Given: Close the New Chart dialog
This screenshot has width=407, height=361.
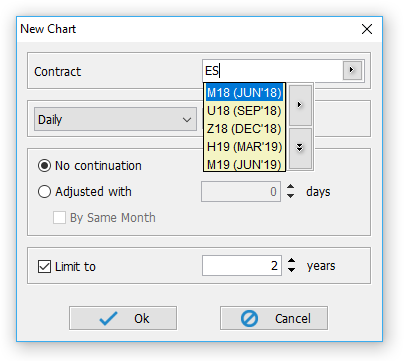Looking at the screenshot, I should point(367,29).
